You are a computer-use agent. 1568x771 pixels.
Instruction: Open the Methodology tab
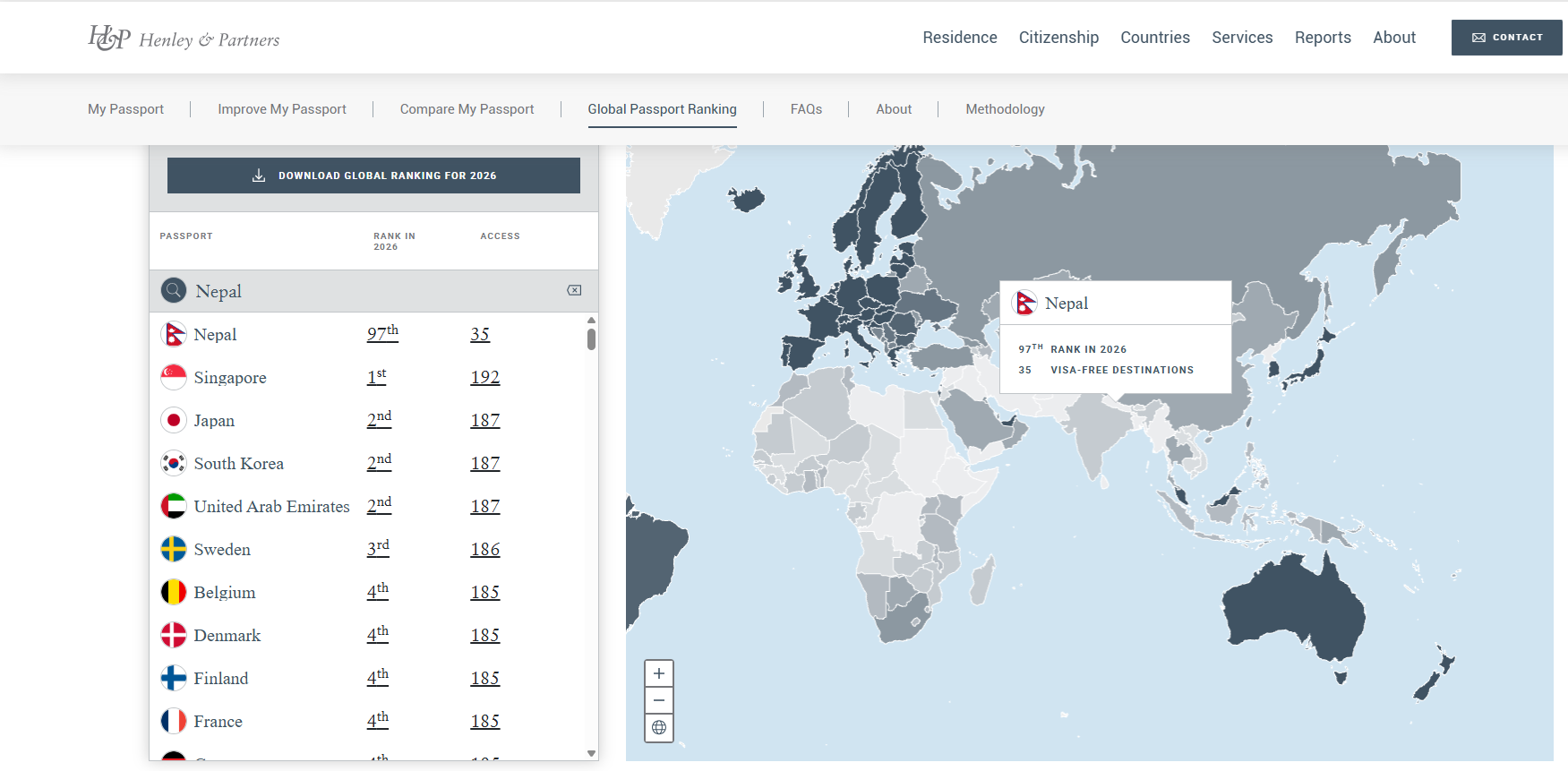[1005, 109]
